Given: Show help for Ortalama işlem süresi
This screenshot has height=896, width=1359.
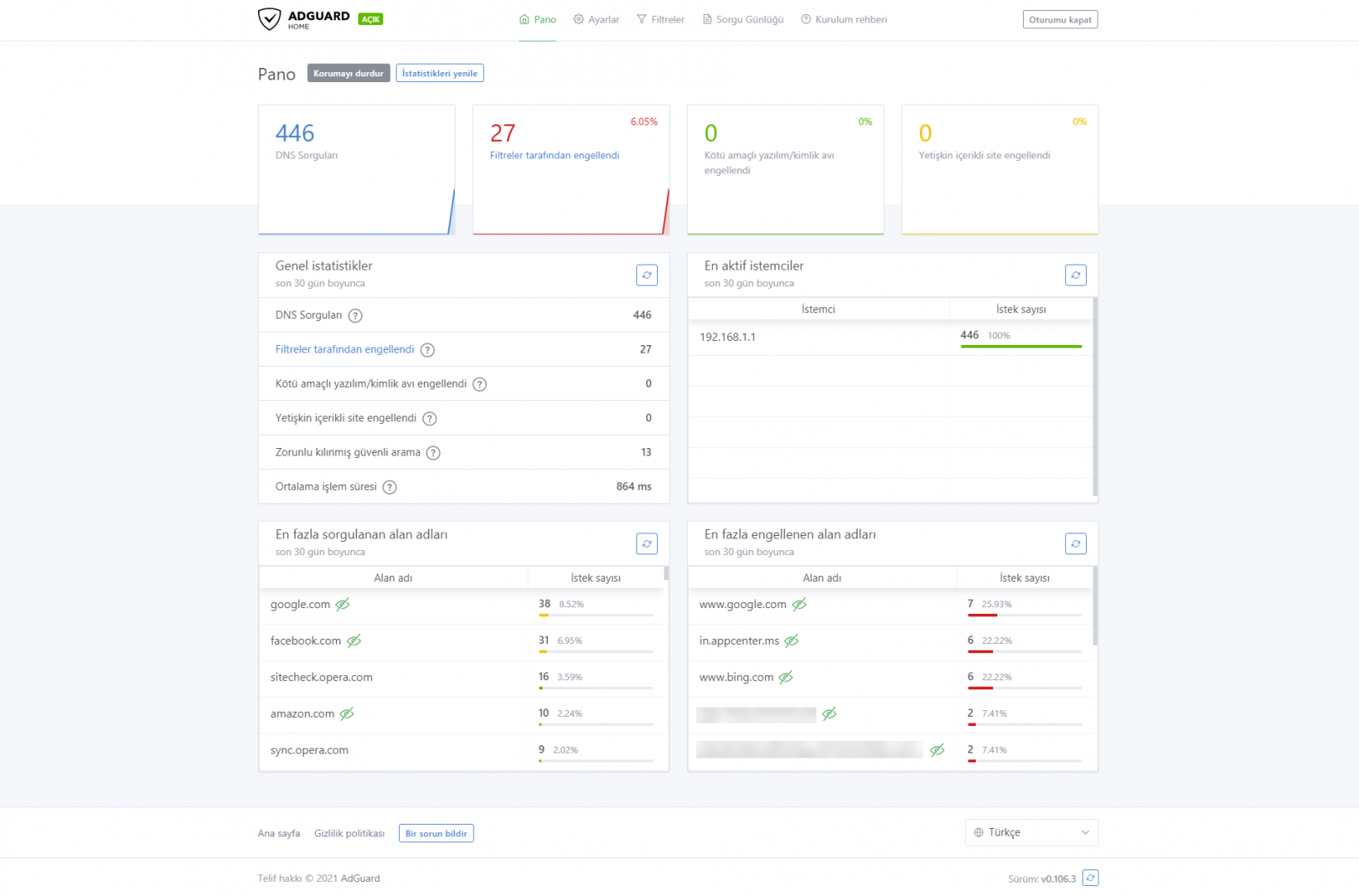Looking at the screenshot, I should click(x=389, y=487).
